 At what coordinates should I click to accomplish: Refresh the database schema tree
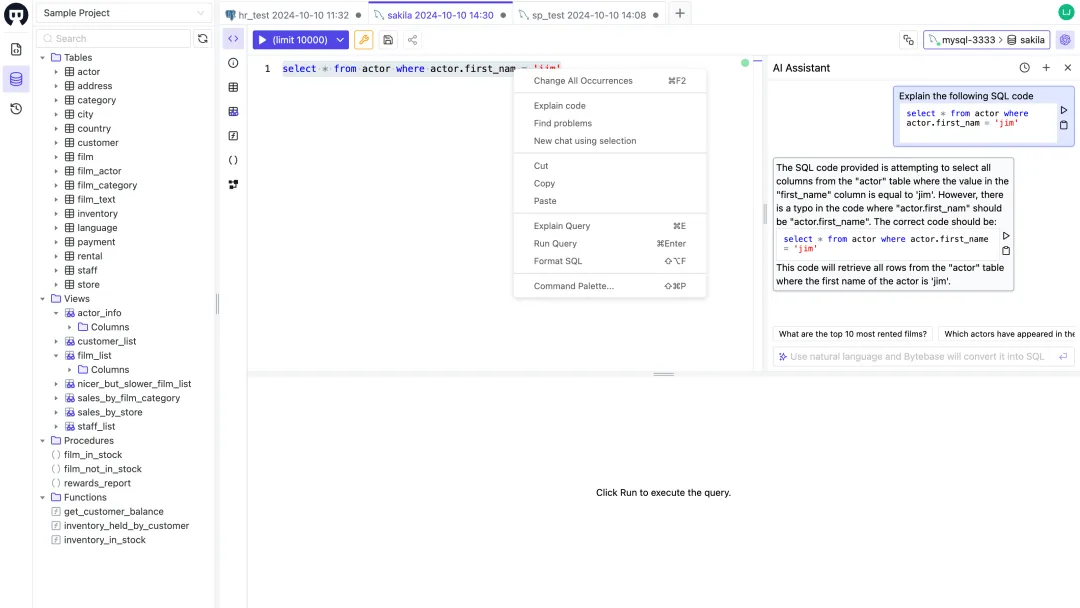pos(202,38)
